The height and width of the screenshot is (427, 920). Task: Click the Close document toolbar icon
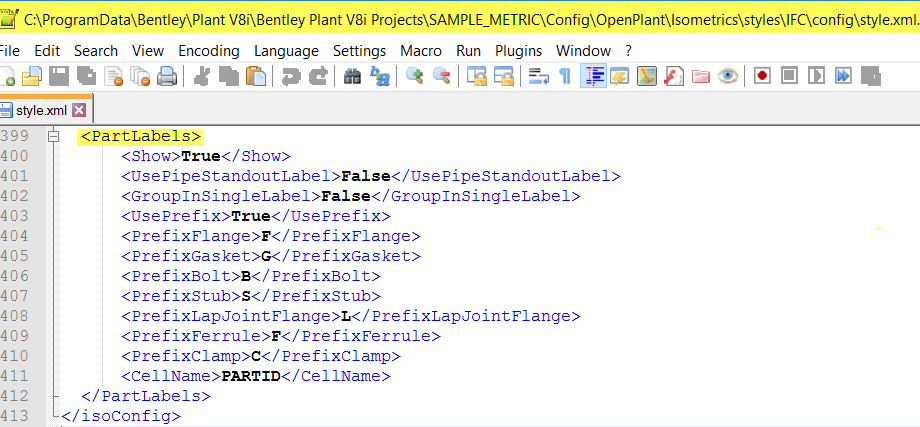coord(113,76)
